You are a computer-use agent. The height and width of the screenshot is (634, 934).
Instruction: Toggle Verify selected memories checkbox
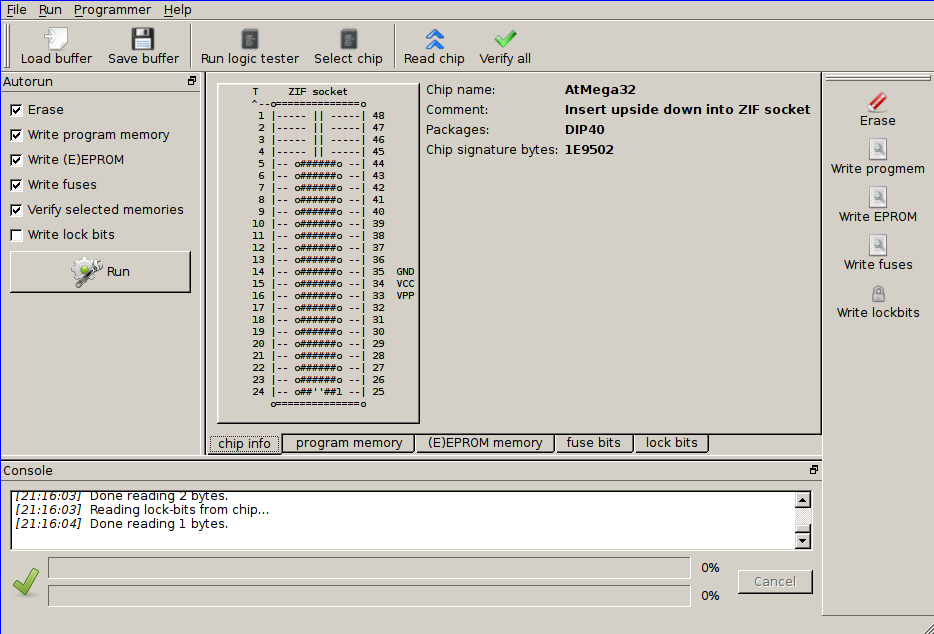(16, 210)
